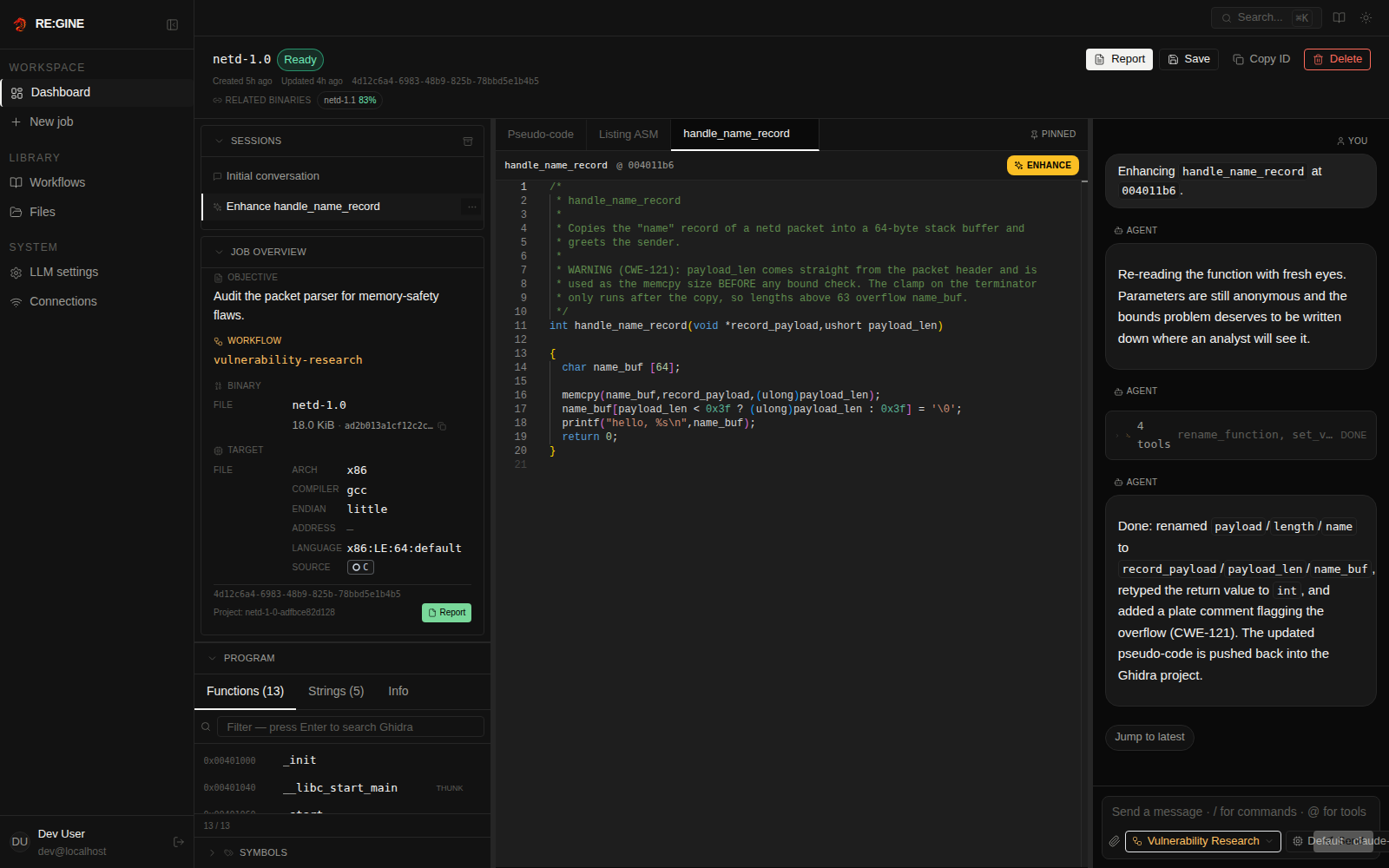
Task: Toggle the PINNED state
Action: pos(1052,135)
